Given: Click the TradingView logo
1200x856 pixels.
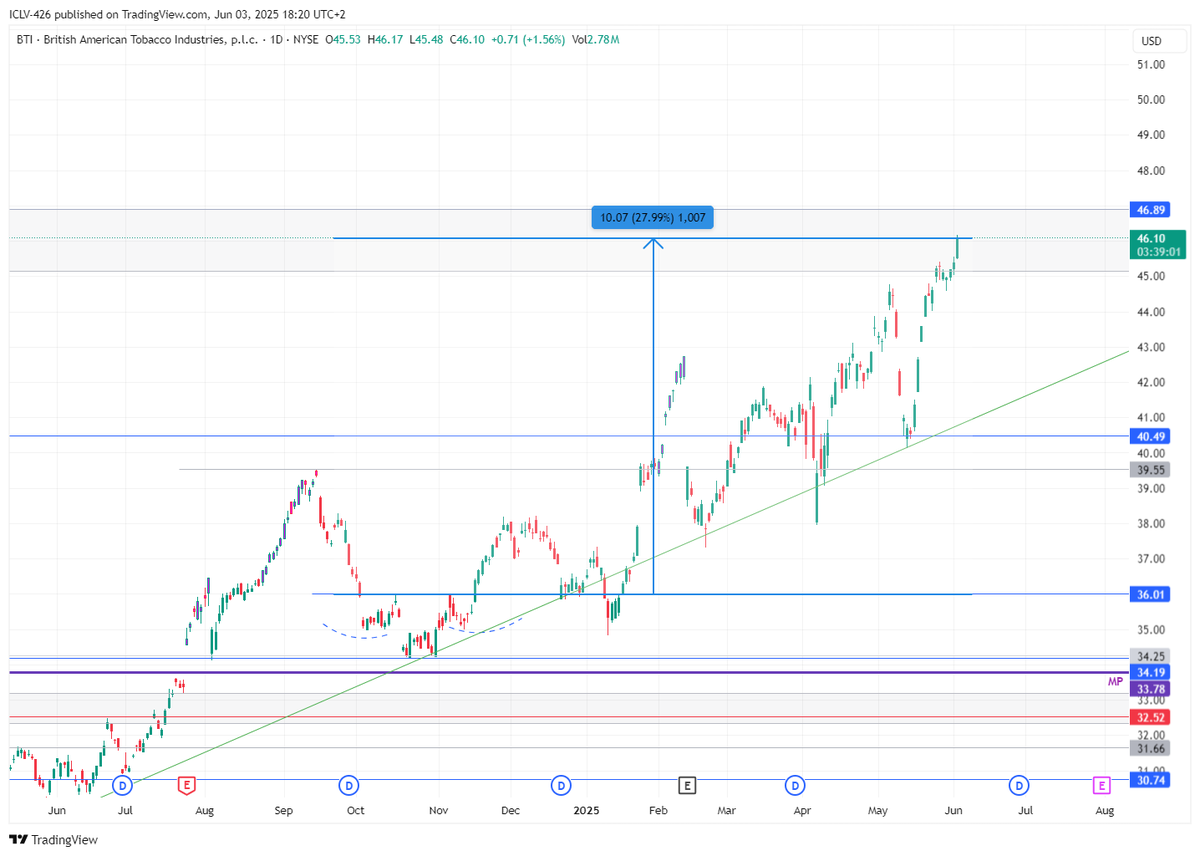Looking at the screenshot, I should (54, 840).
